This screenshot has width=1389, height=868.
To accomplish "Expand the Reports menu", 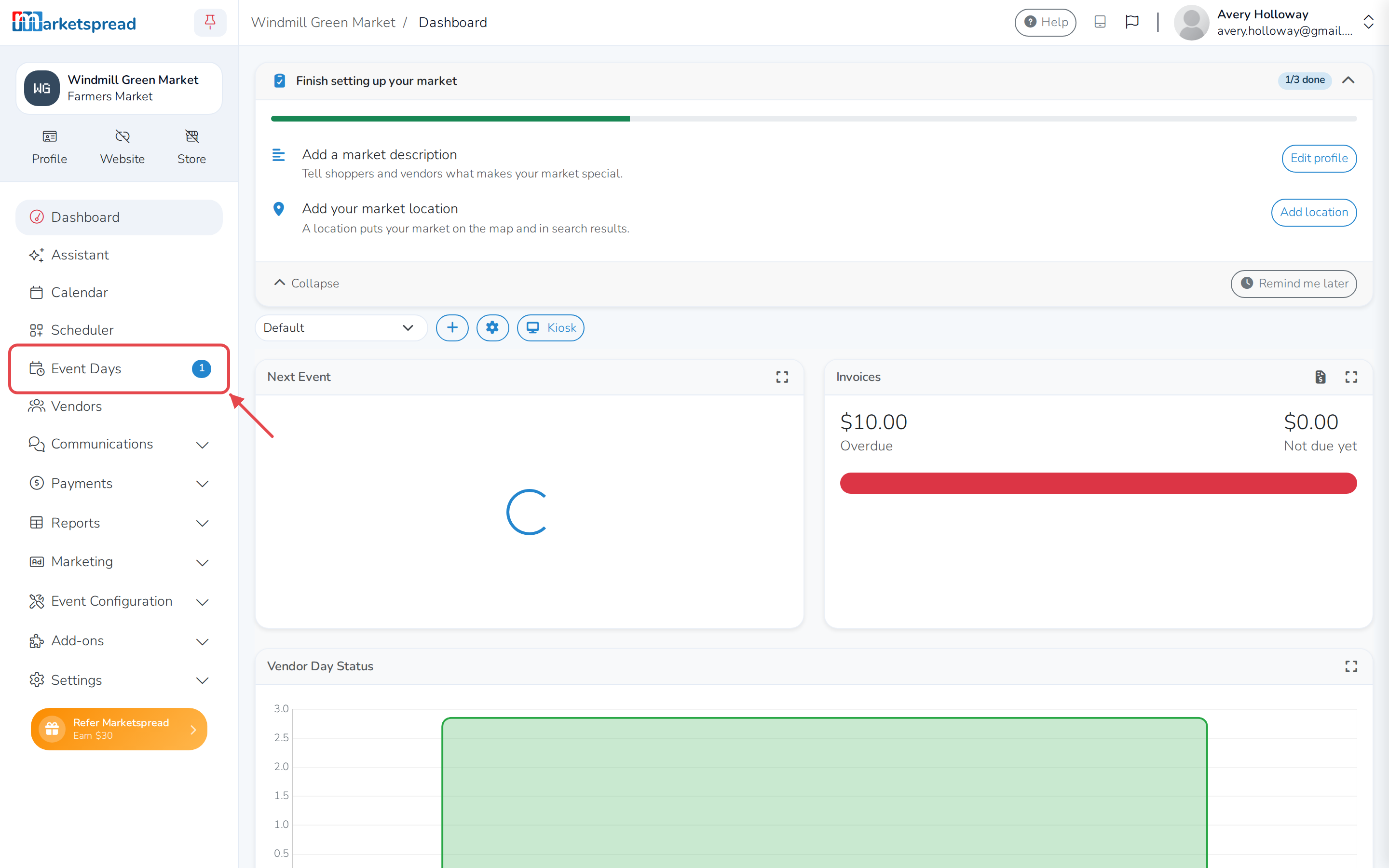I will [x=119, y=523].
